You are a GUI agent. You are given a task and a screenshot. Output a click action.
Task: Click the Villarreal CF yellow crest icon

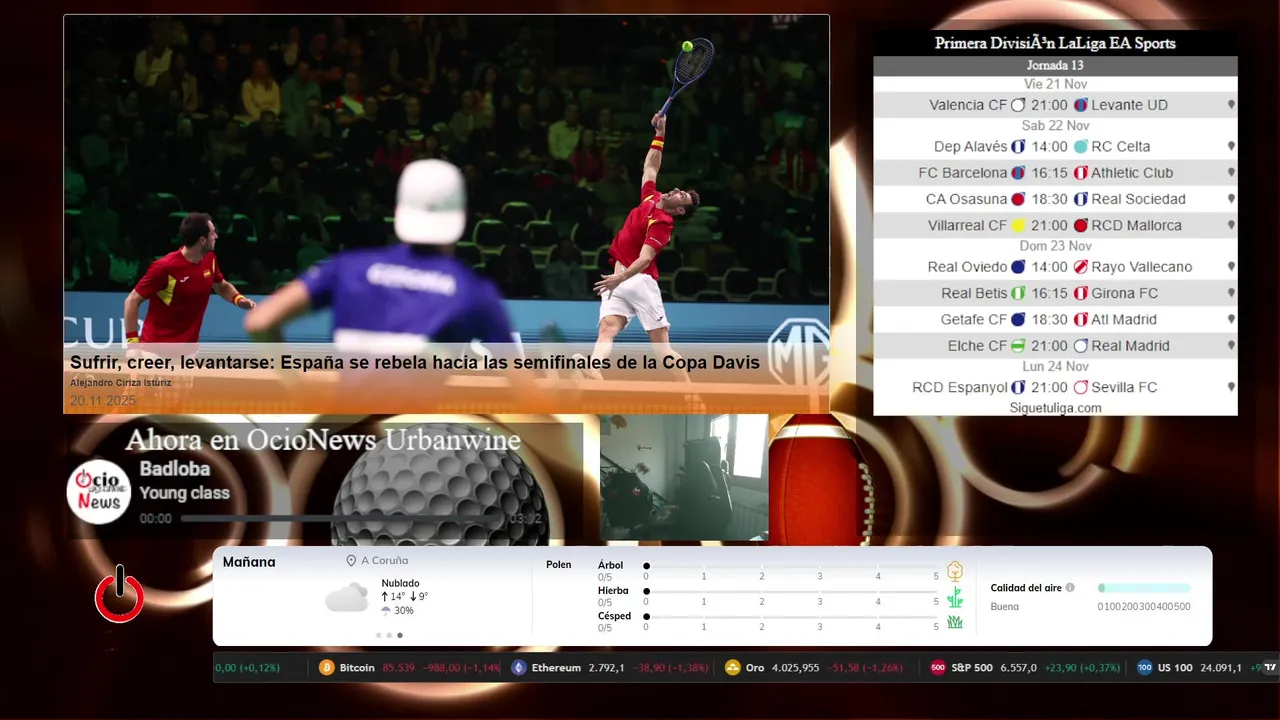pyautogui.click(x=1018, y=226)
